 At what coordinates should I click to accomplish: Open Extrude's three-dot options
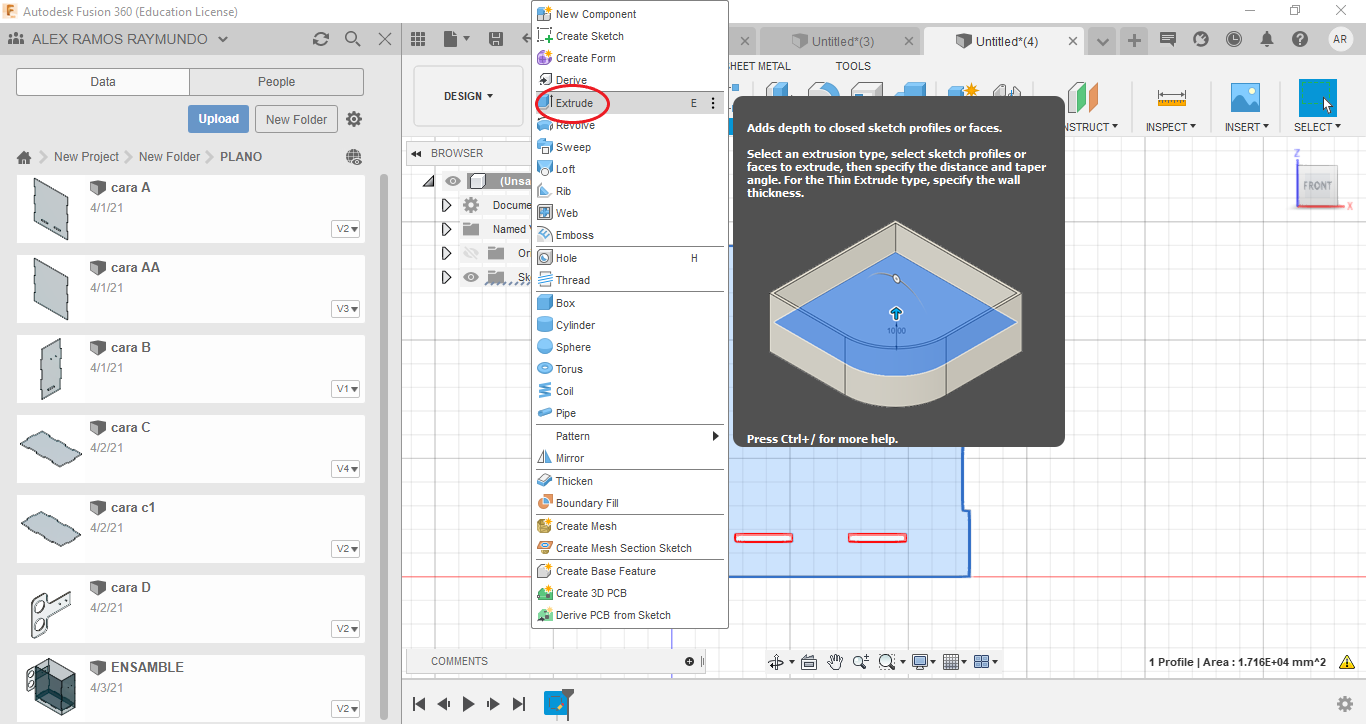(x=713, y=103)
